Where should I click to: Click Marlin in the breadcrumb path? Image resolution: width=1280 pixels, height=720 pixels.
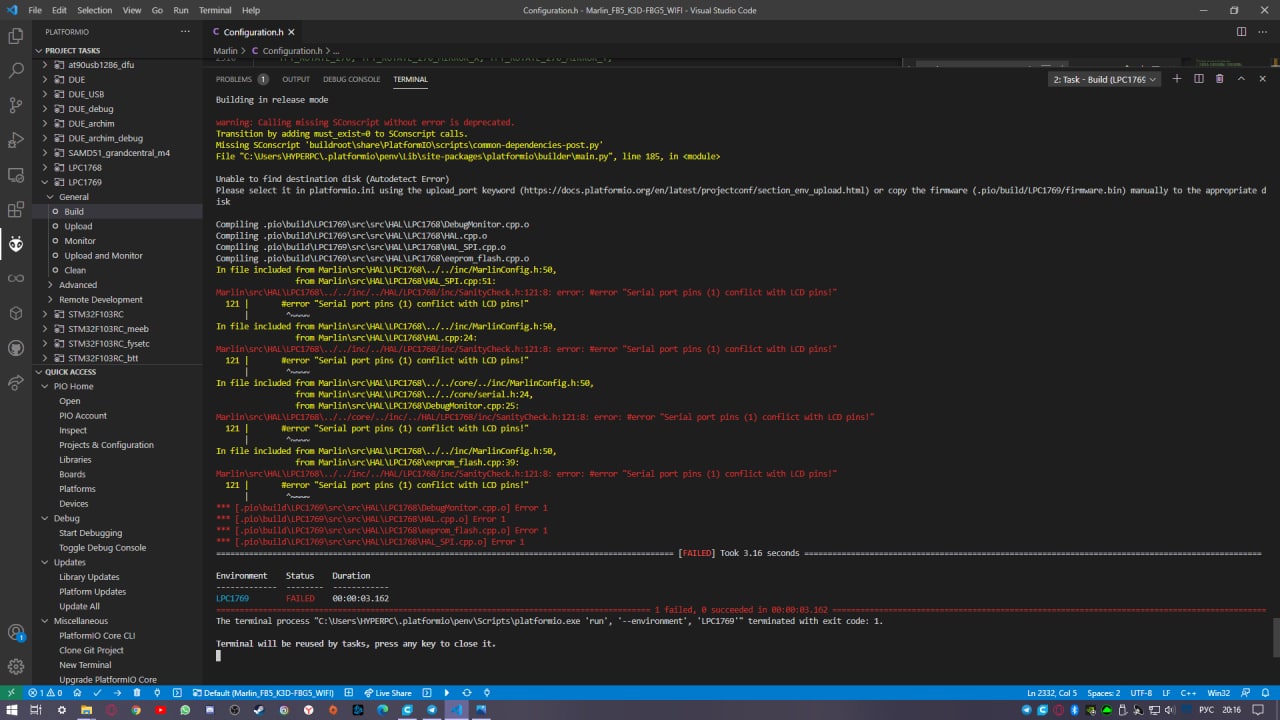[225, 51]
